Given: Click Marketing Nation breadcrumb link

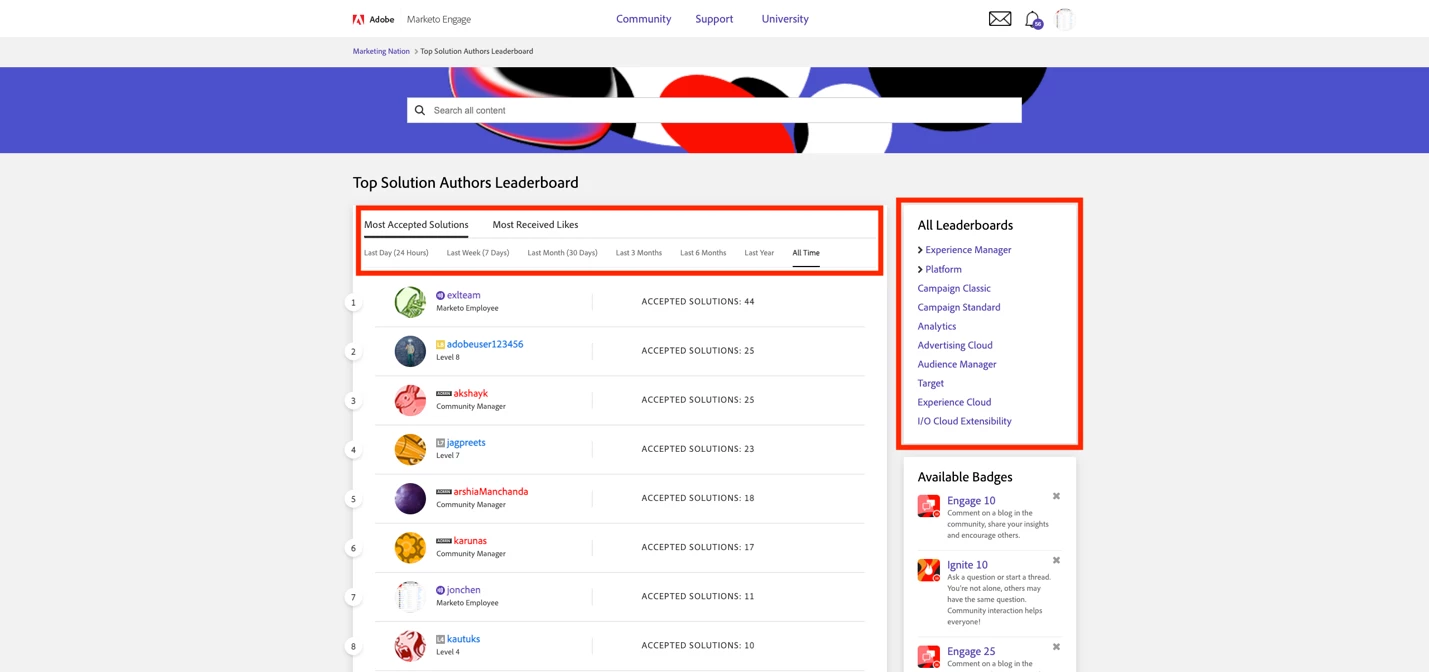Looking at the screenshot, I should (381, 51).
